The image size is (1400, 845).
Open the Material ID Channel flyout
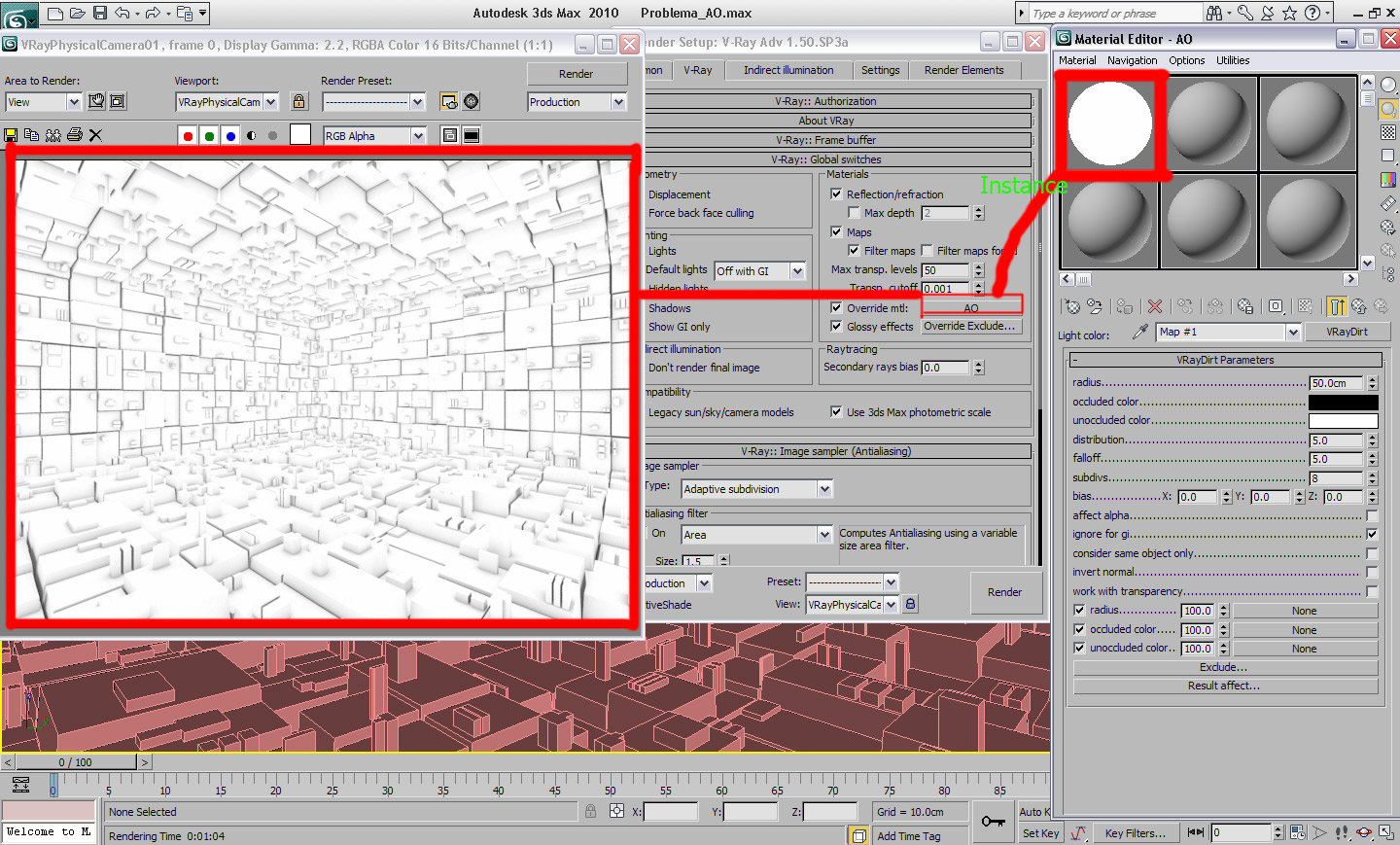(1276, 307)
